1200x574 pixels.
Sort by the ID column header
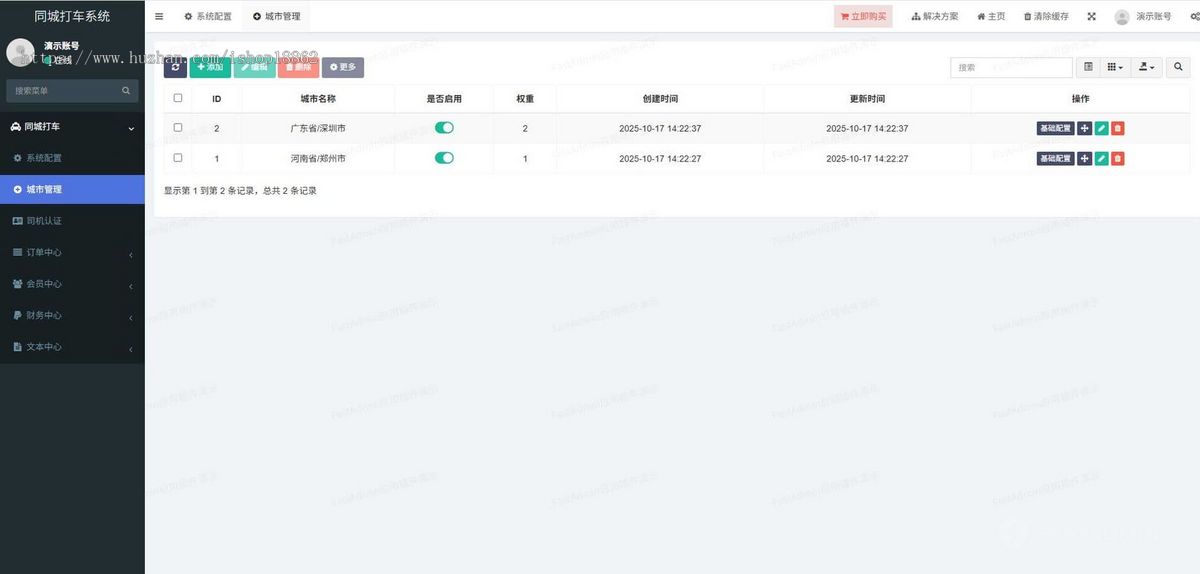[216, 99]
